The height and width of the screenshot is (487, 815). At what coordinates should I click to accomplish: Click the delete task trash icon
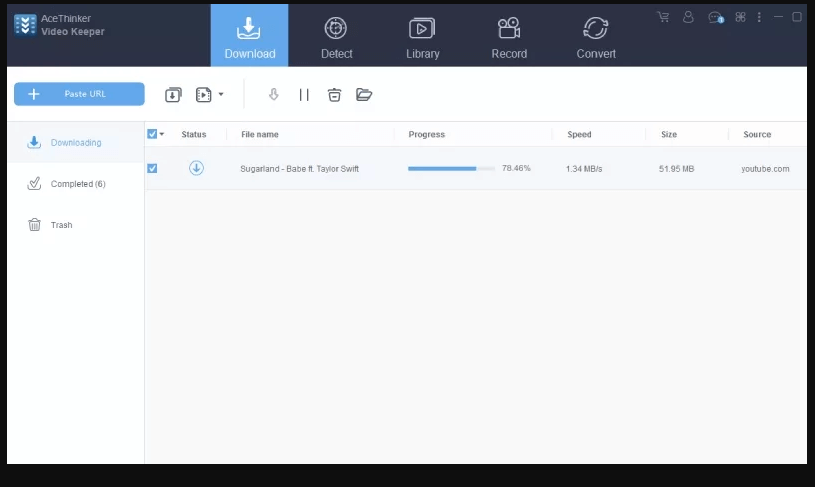click(334, 95)
